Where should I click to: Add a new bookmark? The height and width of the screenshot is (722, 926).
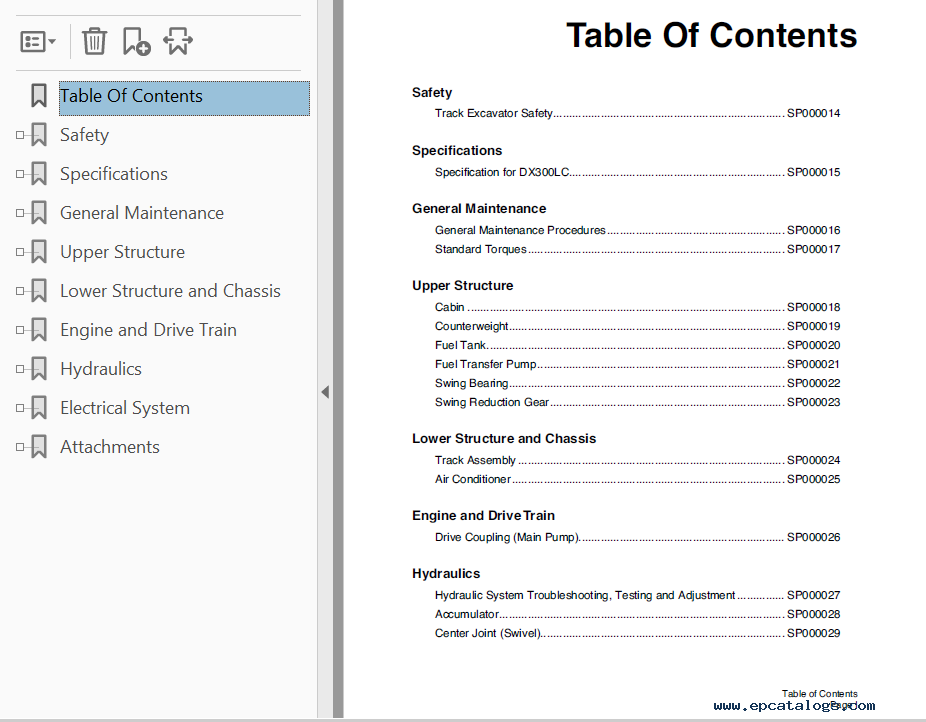136,41
